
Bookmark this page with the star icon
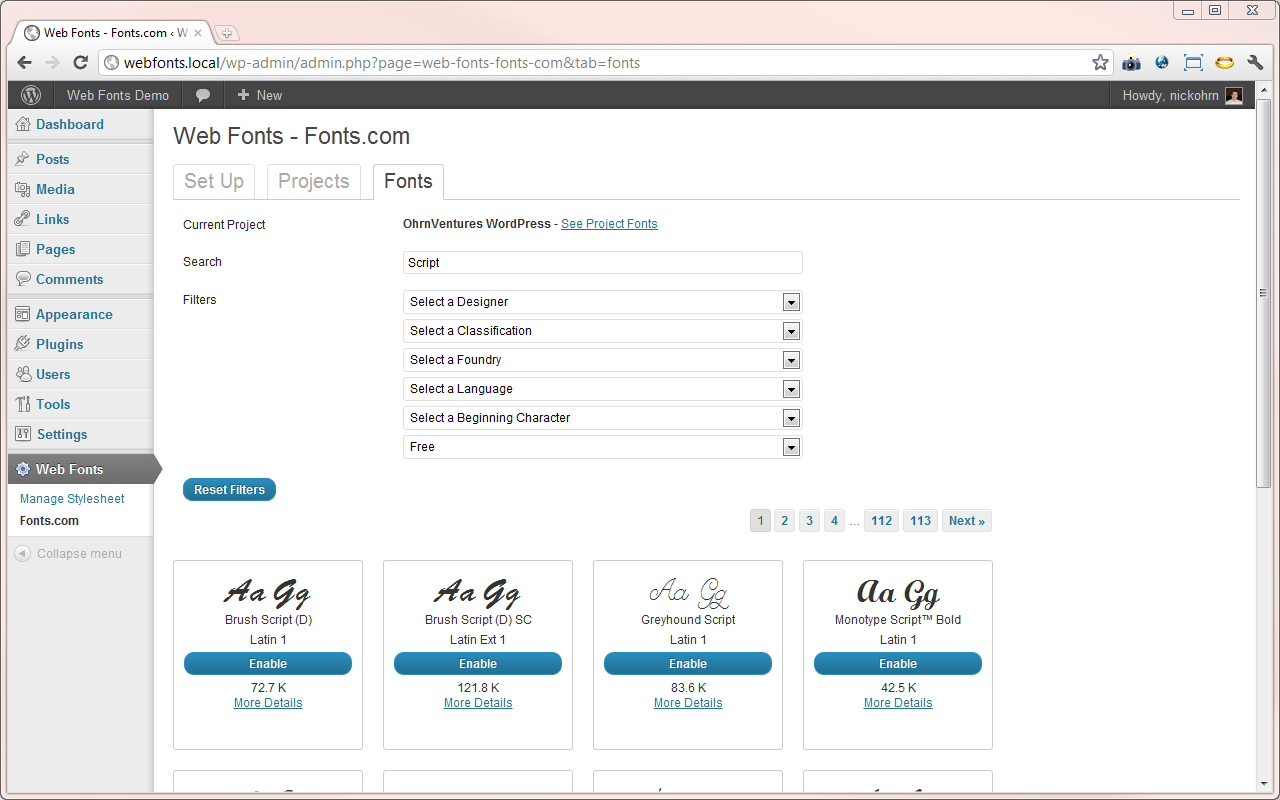1100,62
